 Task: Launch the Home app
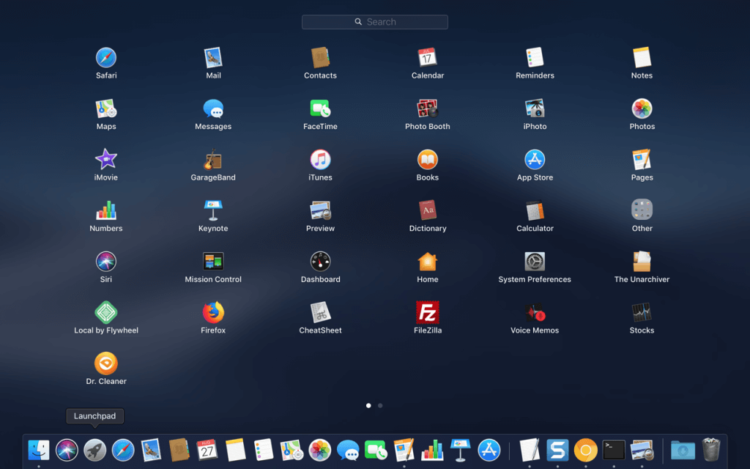point(427,262)
